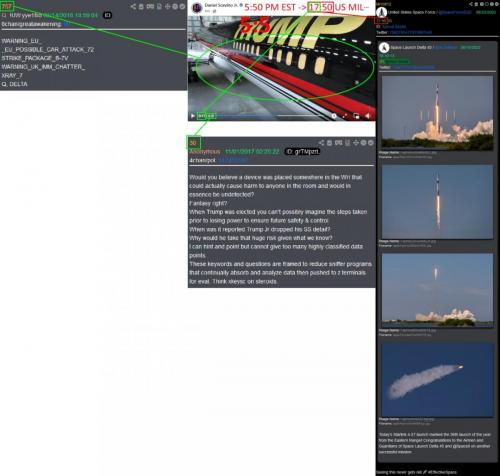Play the Trump plane video
The height and width of the screenshot is (476, 500).
tap(193, 116)
